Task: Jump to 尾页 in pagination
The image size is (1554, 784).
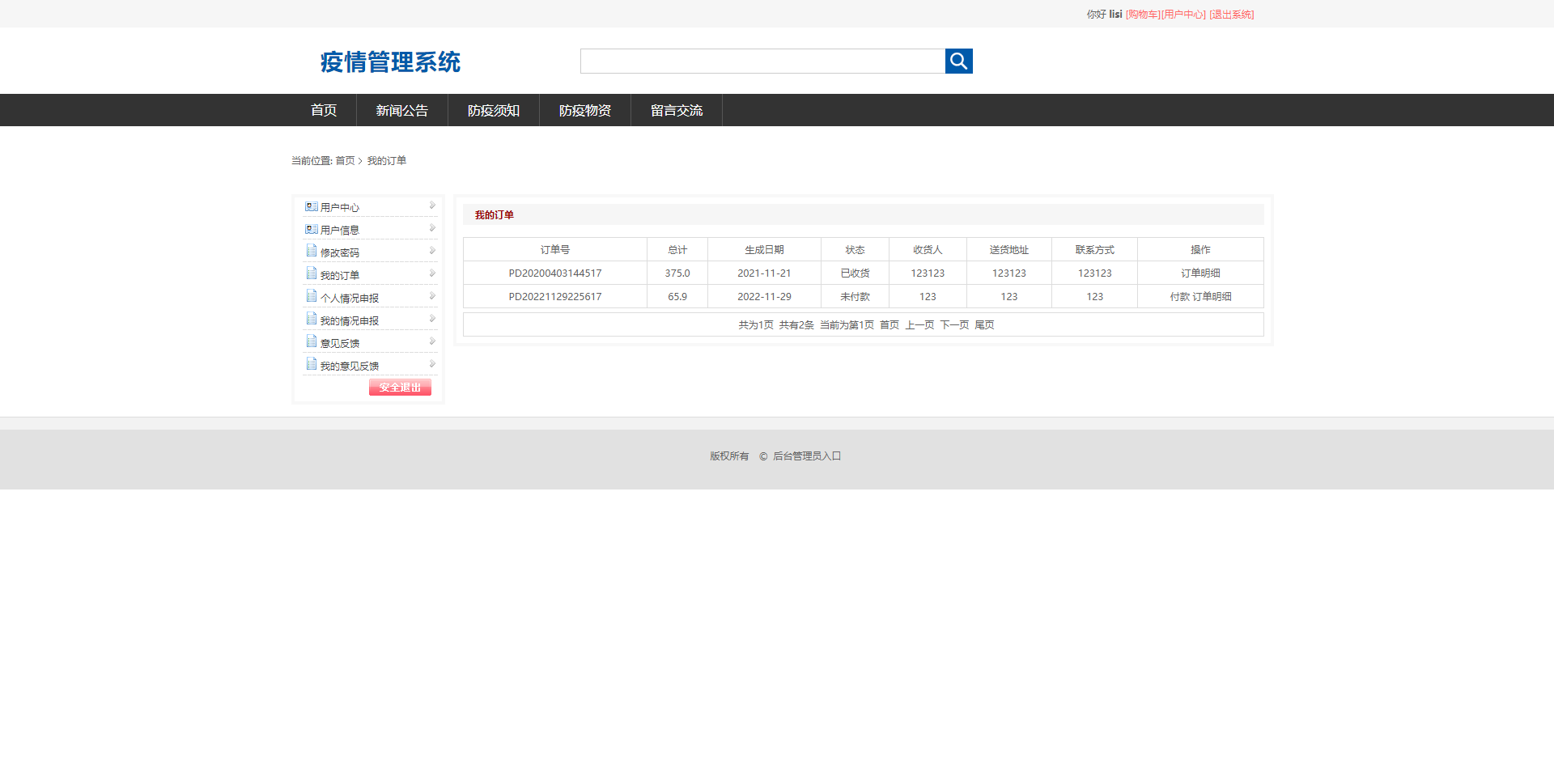Action: (984, 325)
